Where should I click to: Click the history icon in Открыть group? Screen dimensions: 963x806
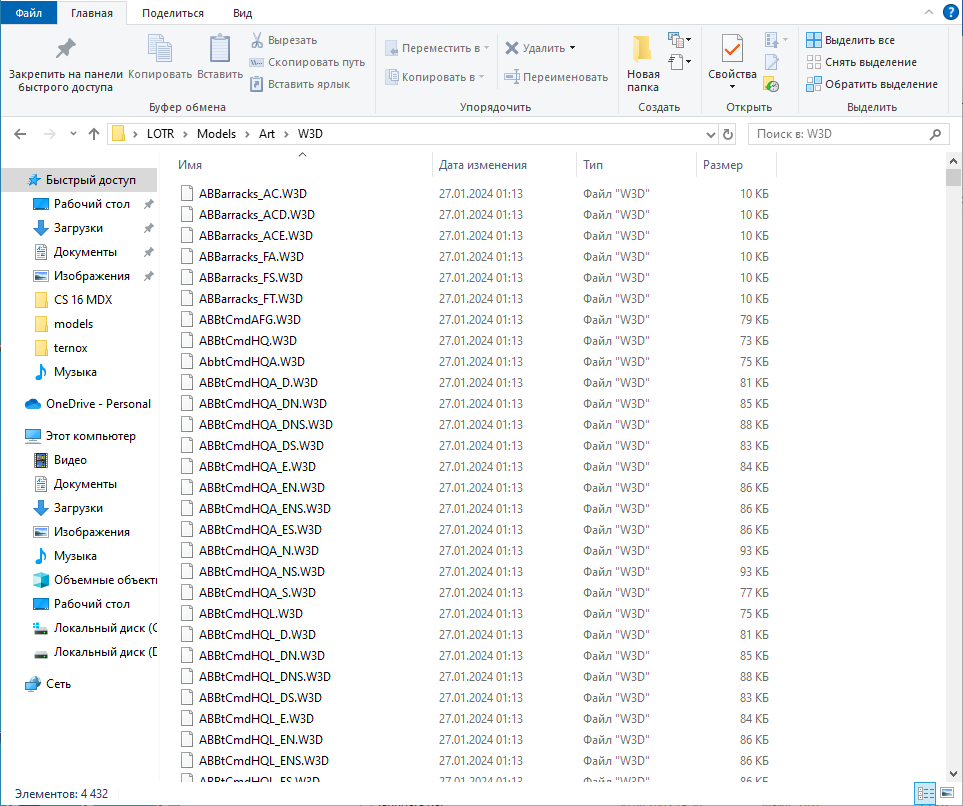pyautogui.click(x=771, y=84)
